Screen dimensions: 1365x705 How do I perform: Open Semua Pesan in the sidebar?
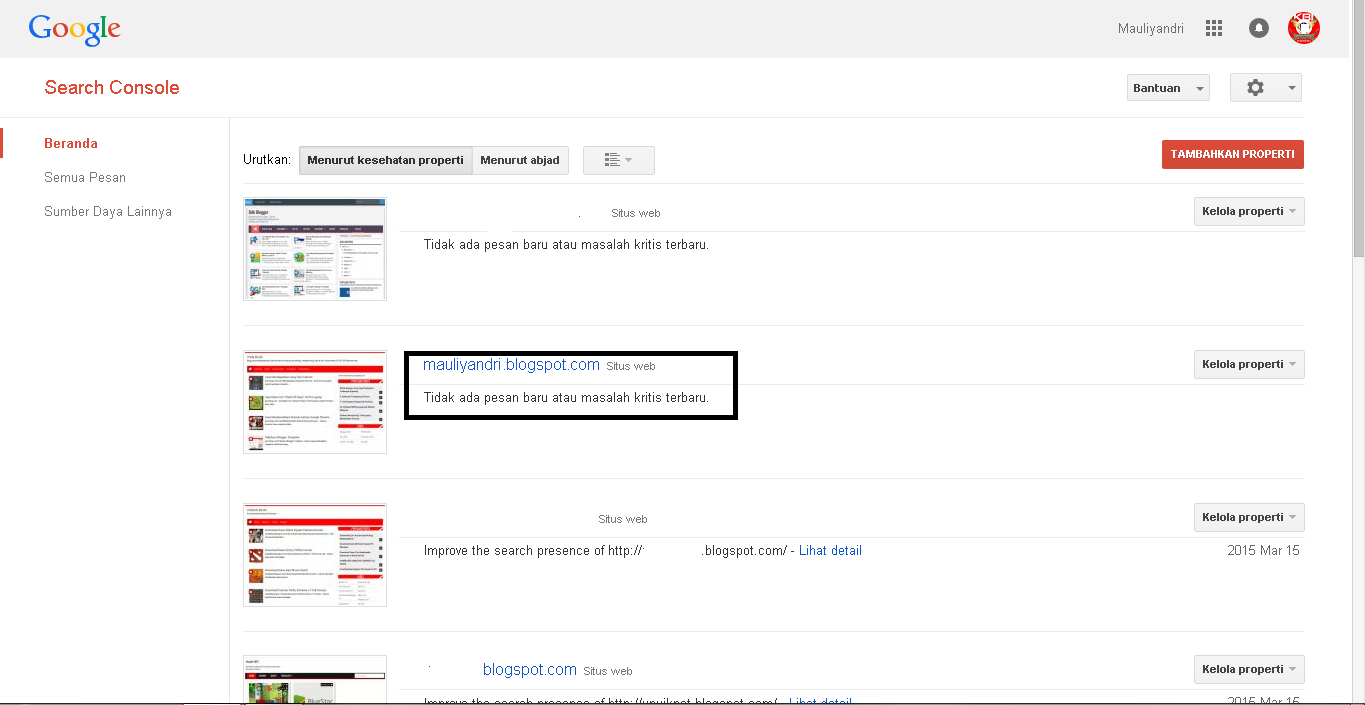point(85,177)
